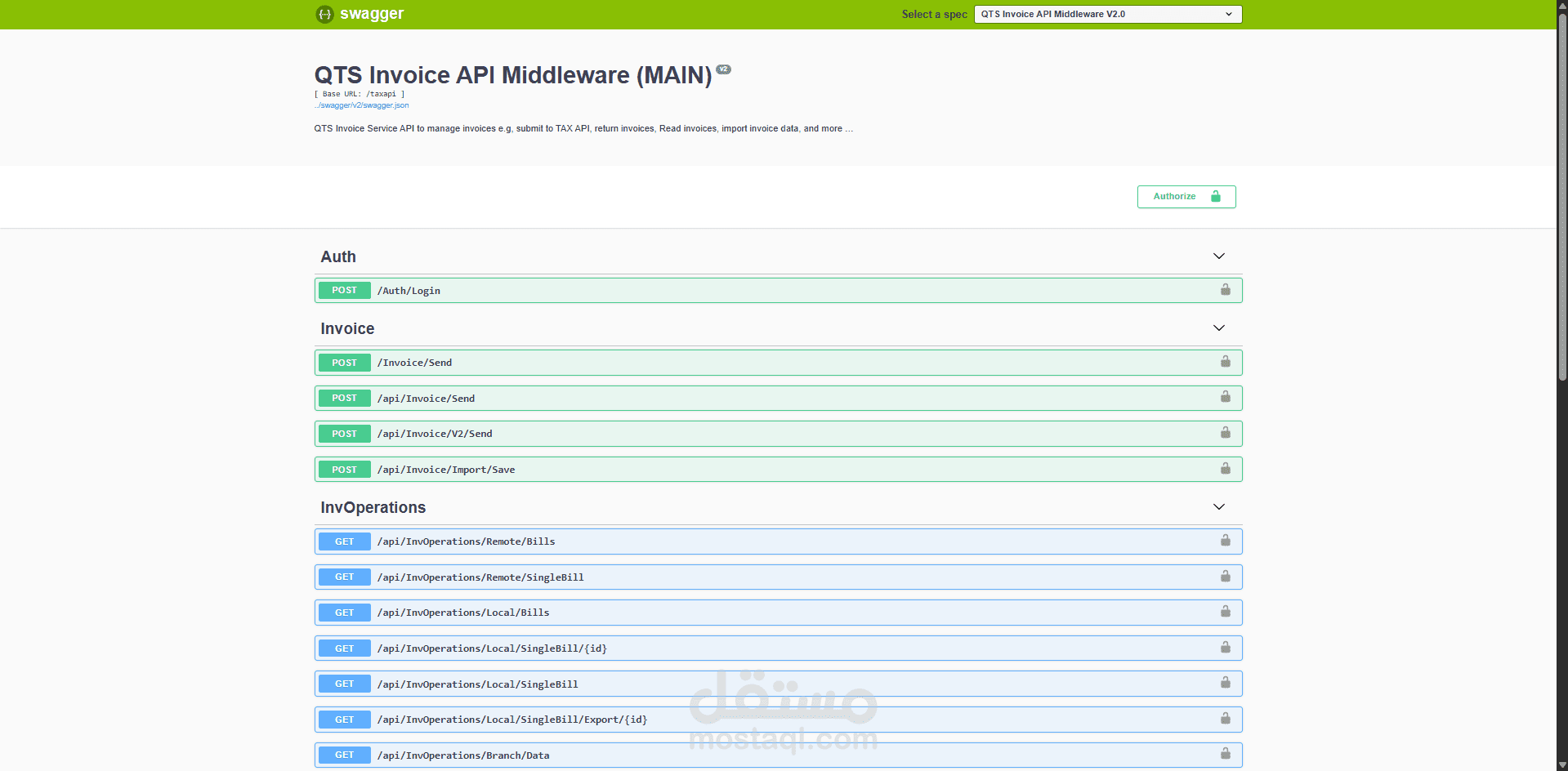
Task: Click the Base URL /taxapi text
Action: (x=360, y=94)
